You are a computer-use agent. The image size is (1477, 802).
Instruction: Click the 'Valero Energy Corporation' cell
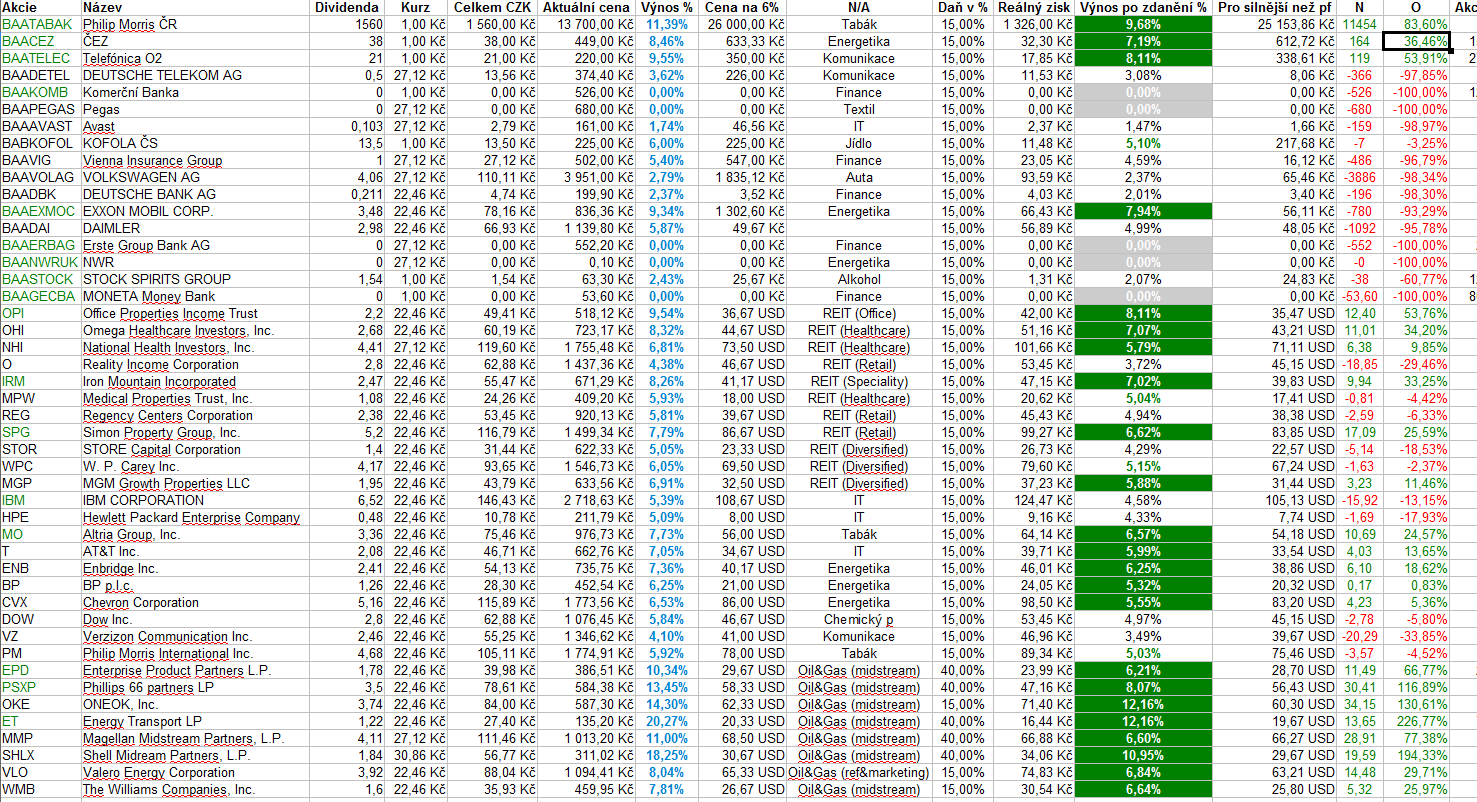193,772
